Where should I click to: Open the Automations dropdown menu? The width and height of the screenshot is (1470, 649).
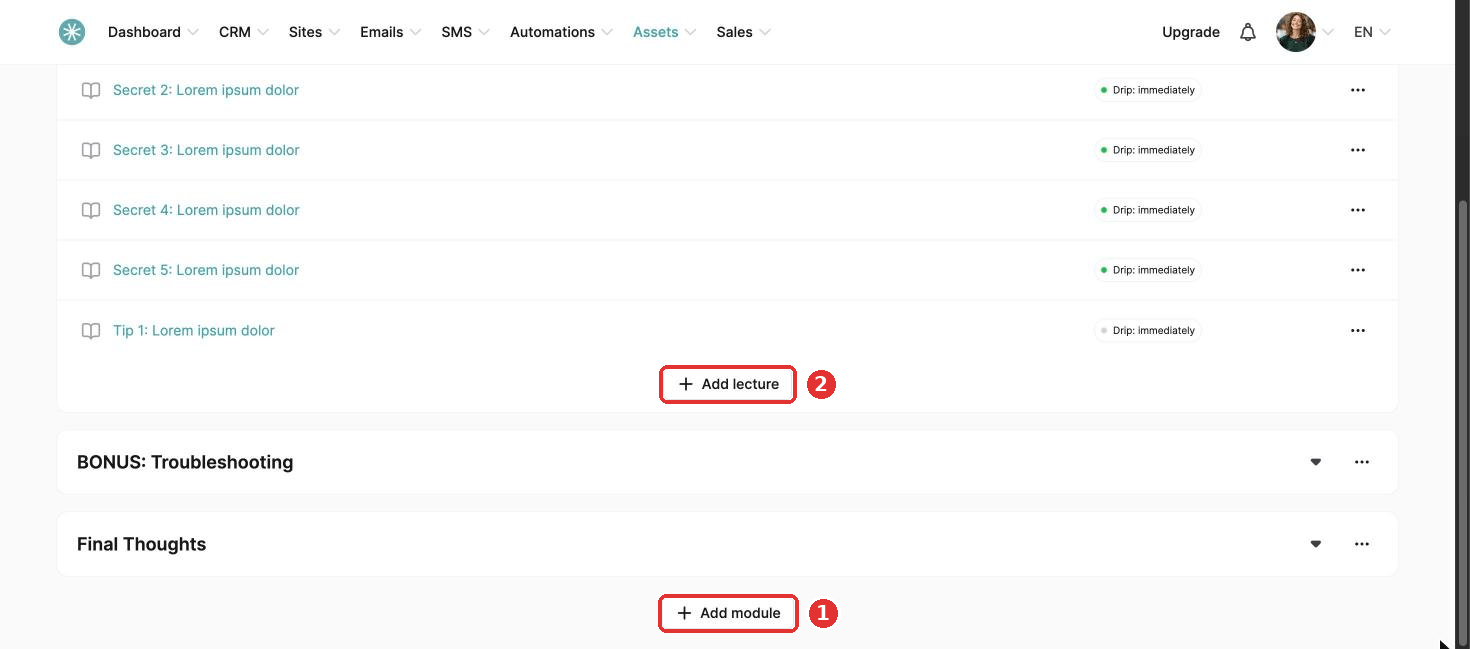[x=561, y=32]
